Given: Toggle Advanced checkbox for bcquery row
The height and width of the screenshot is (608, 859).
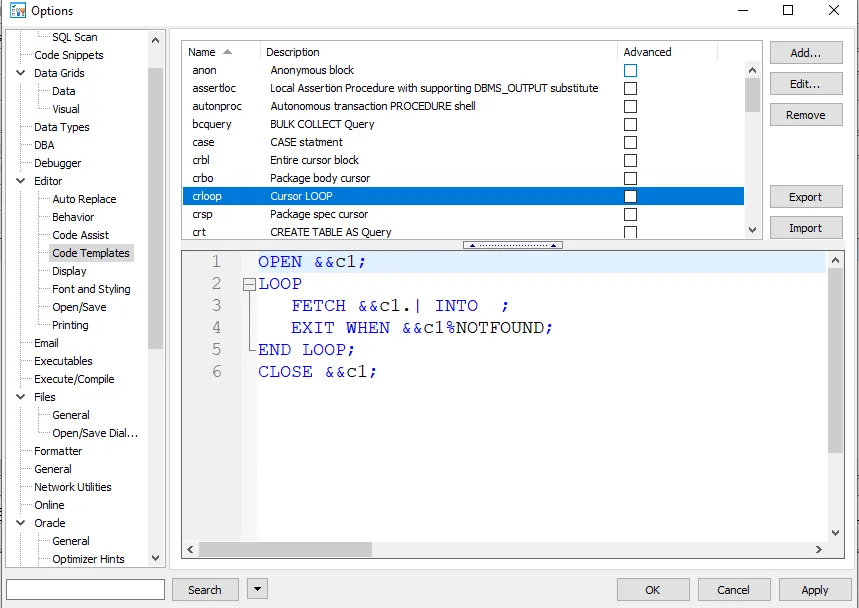Looking at the screenshot, I should click(630, 125).
